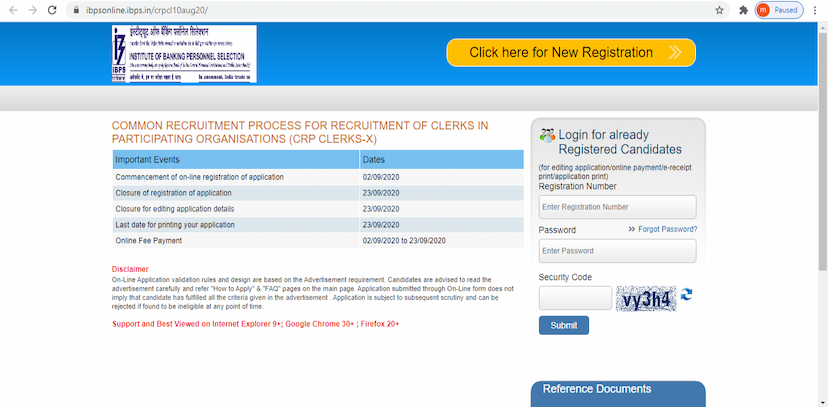Open the Extensions puzzle icon
828x407 pixels.
tap(744, 10)
